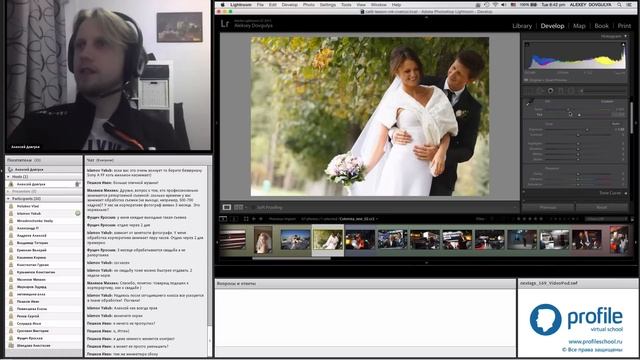The height and width of the screenshot is (360, 640).
Task: Expand the Tone Curve panel
Action: (x=626, y=193)
